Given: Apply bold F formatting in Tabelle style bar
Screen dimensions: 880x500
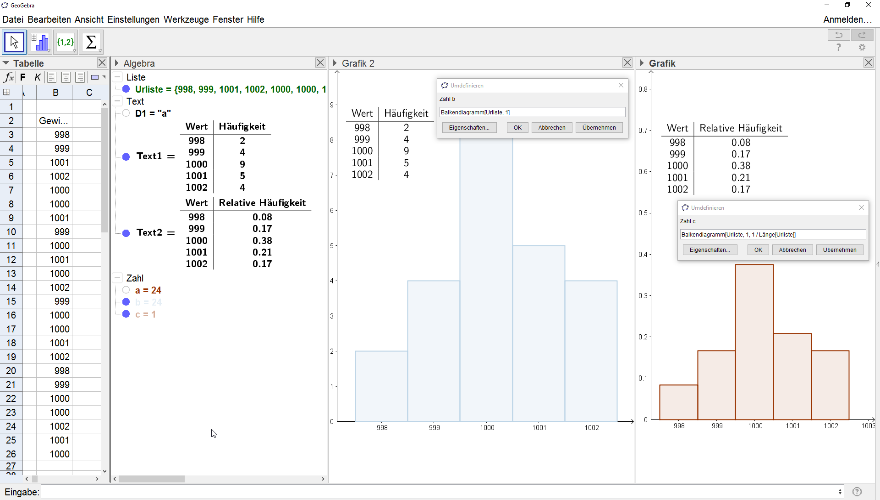Looking at the screenshot, I should point(23,77).
